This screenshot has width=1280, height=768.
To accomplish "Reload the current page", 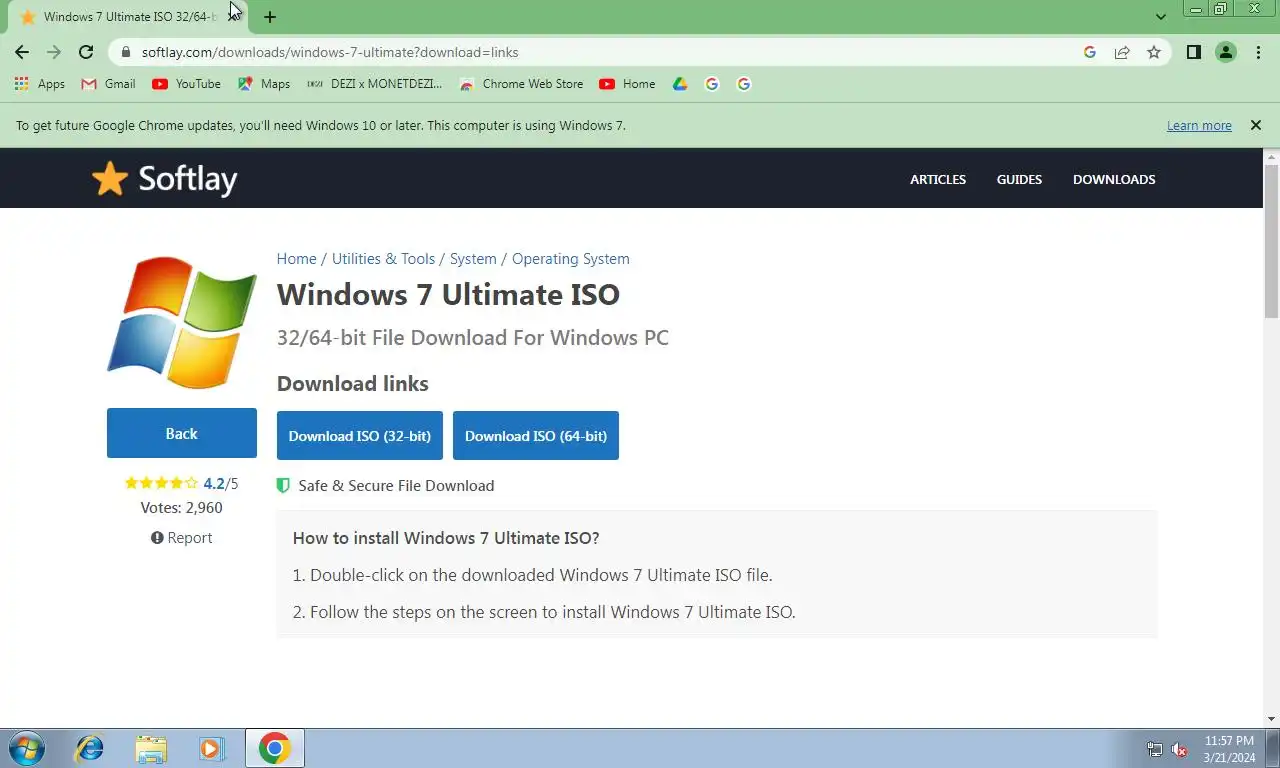I will coord(86,52).
